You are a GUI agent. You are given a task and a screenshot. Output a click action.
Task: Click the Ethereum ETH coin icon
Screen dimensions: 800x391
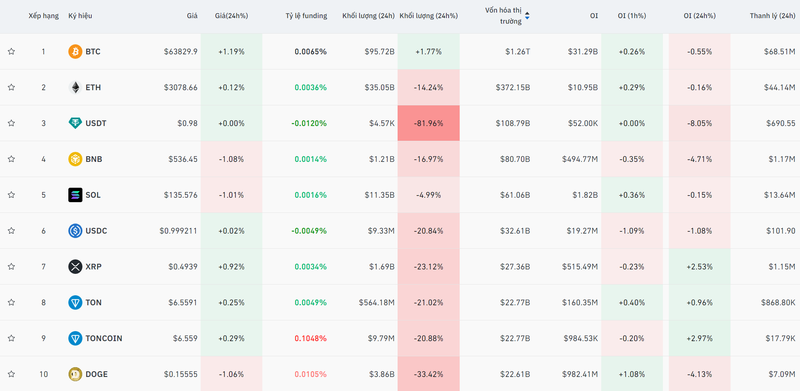click(x=75, y=87)
